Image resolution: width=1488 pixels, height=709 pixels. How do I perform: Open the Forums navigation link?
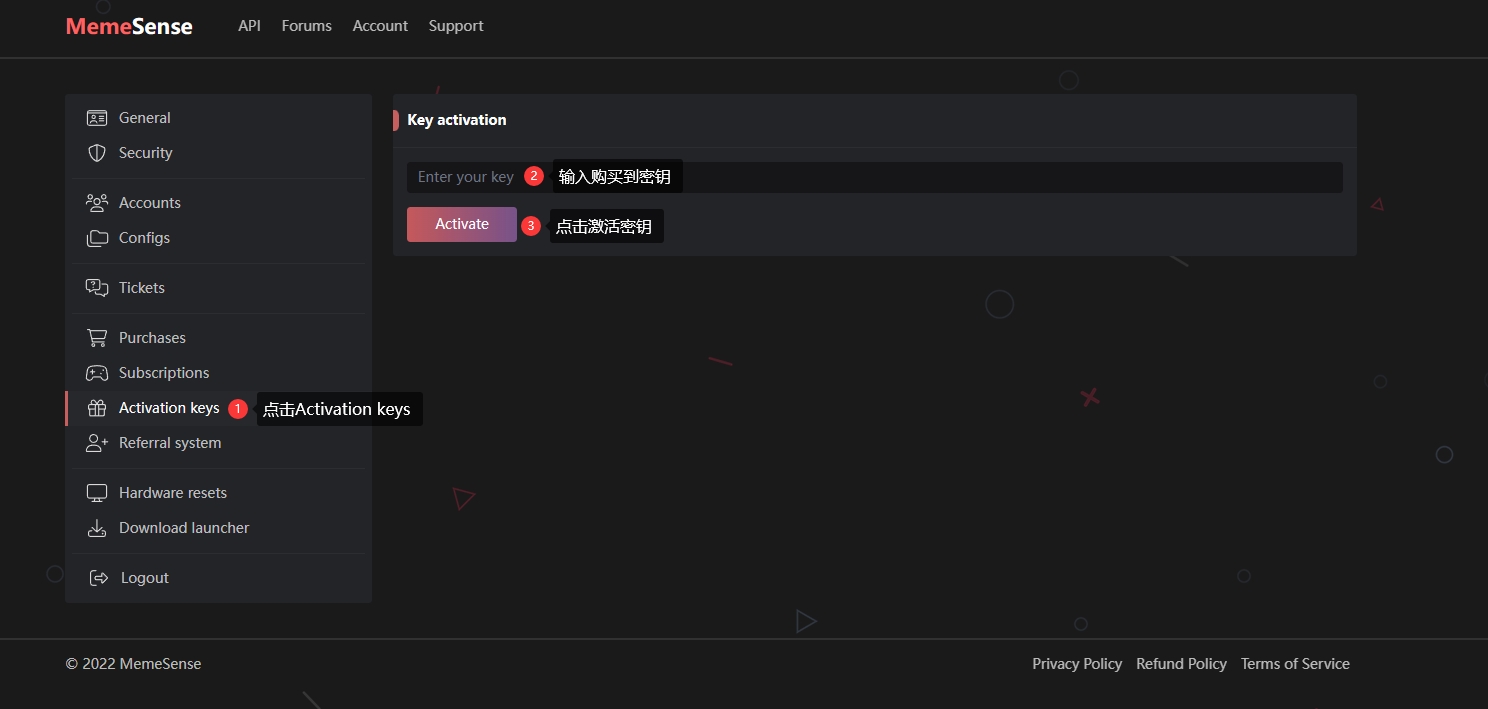point(306,26)
